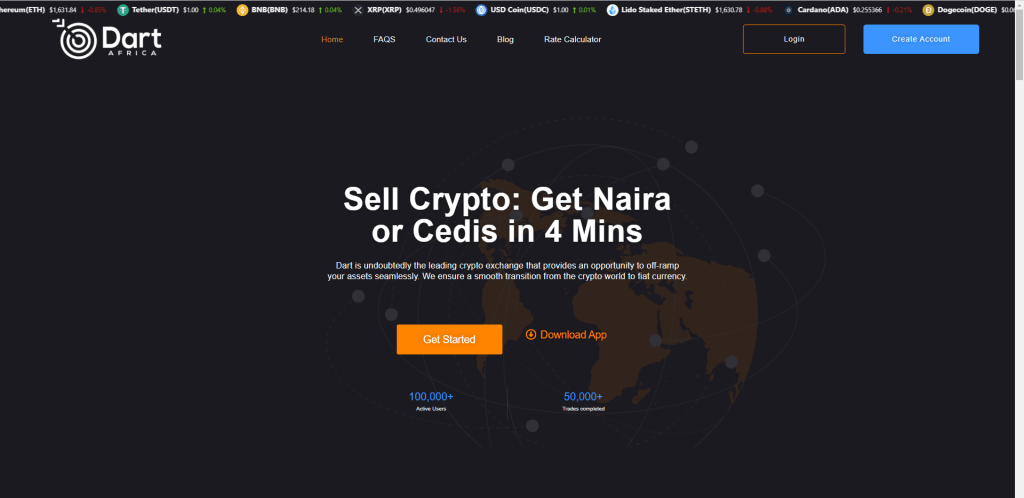Click the 100,000+ Active Users stat

[x=431, y=401]
